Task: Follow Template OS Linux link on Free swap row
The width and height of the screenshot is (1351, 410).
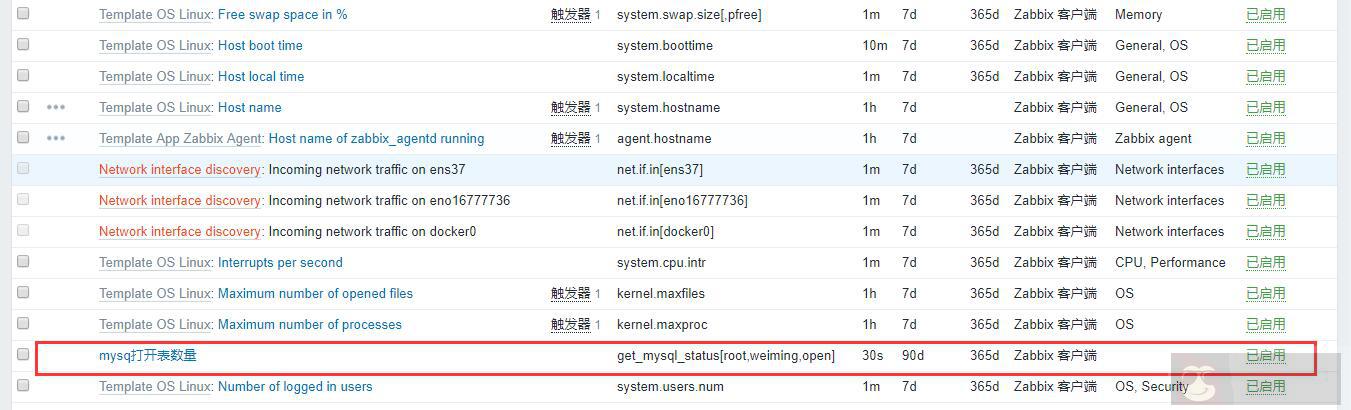Action: 155,14
